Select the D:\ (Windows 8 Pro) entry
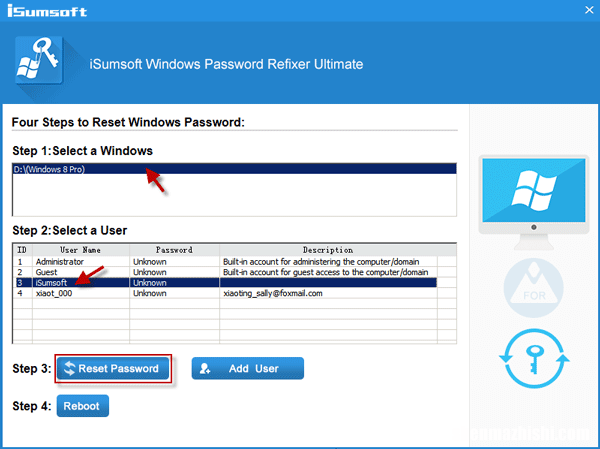Image resolution: width=600 pixels, height=449 pixels. point(62,170)
